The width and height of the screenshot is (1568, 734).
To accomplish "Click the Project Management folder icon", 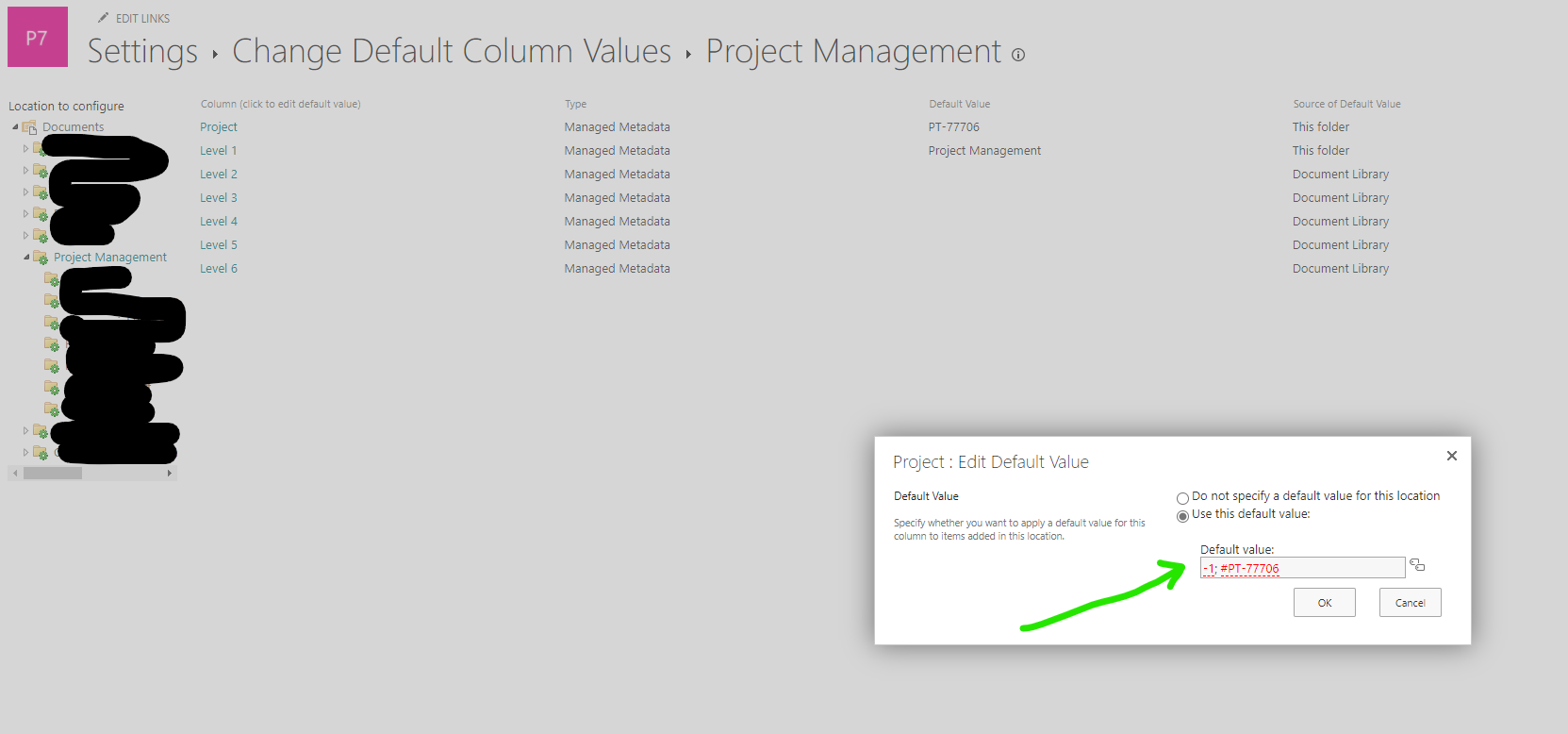I will (x=41, y=257).
